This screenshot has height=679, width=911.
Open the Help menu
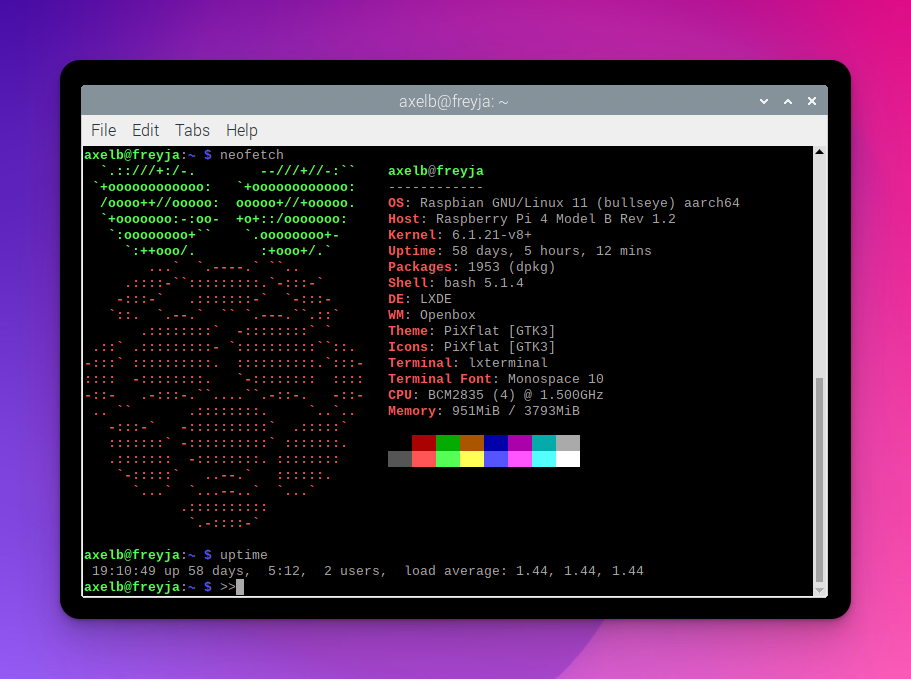click(x=242, y=130)
